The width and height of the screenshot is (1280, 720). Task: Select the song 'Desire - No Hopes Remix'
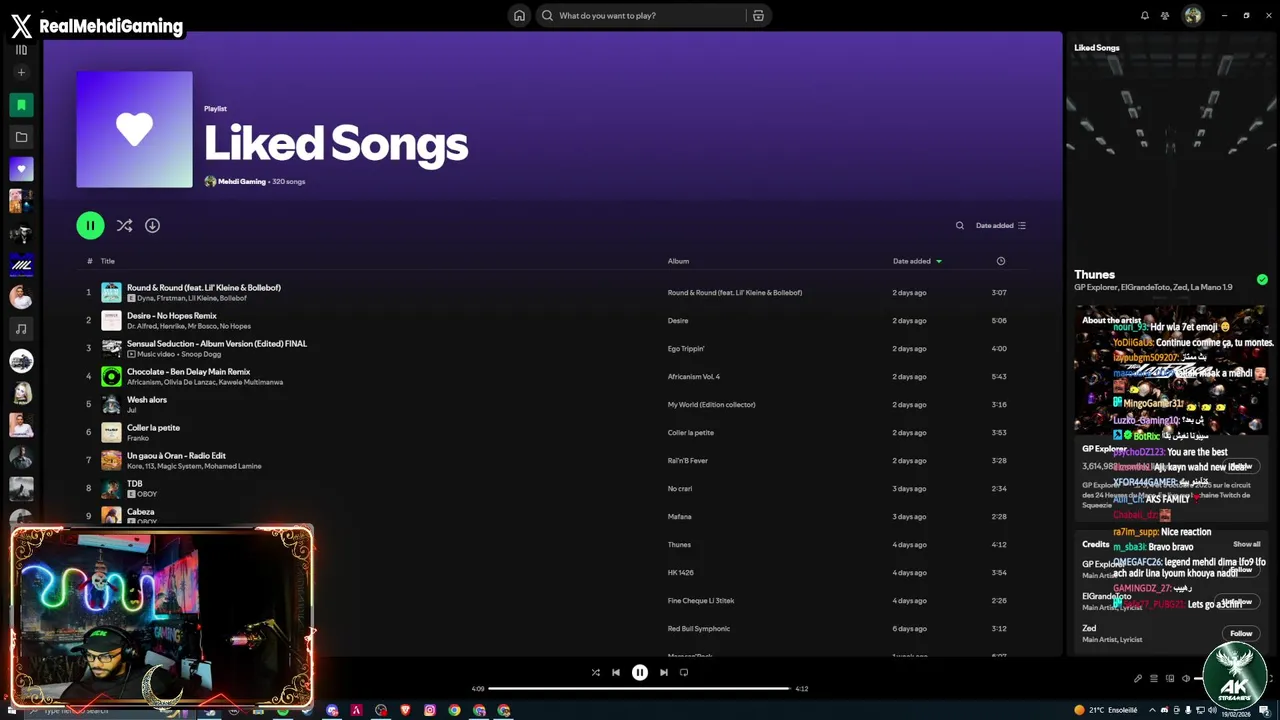(172, 316)
